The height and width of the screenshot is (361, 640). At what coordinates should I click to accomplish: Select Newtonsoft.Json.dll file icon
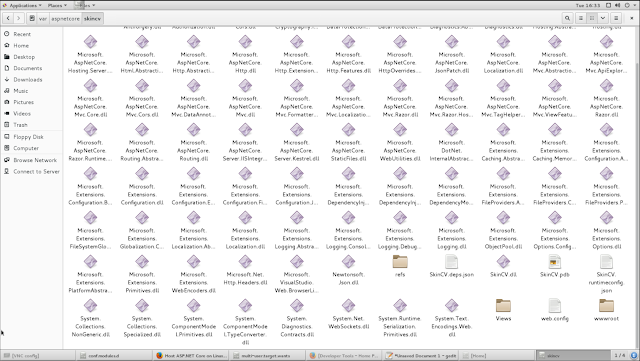(x=349, y=262)
